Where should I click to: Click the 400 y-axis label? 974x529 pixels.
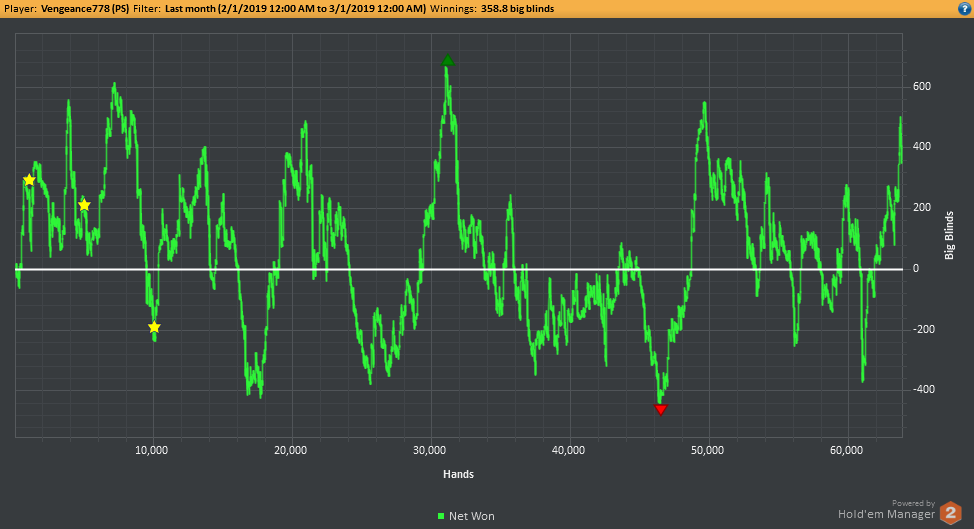point(922,147)
